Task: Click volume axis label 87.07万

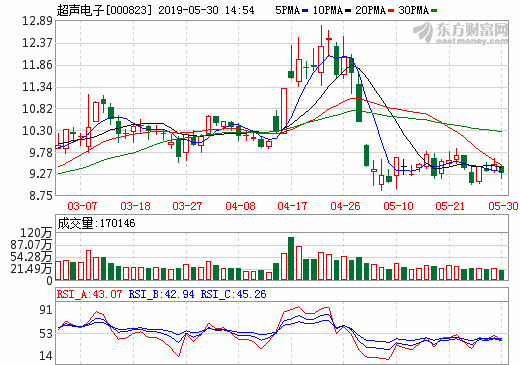Action: pyautogui.click(x=31, y=245)
